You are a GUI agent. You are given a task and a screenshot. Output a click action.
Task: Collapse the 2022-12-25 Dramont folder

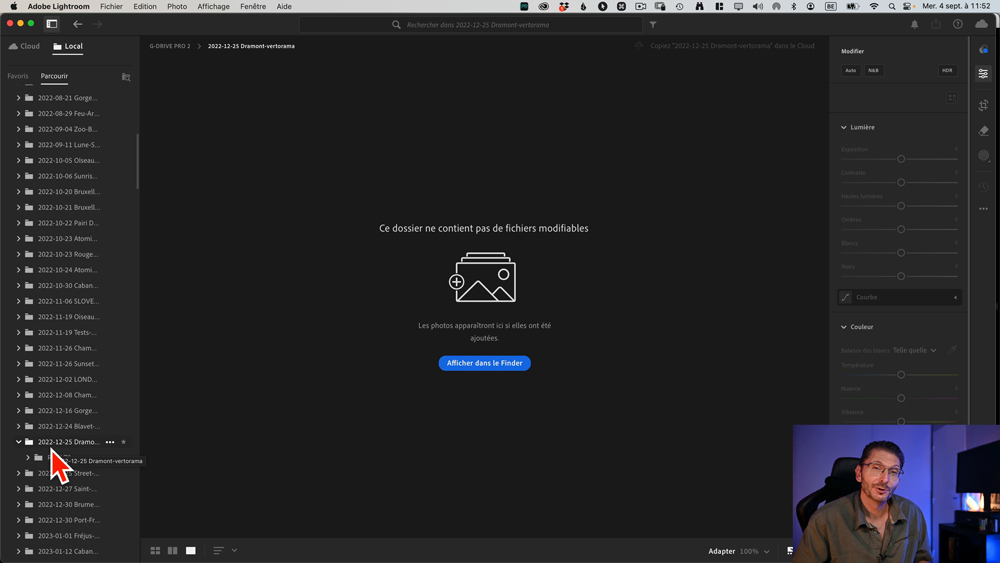[18, 442]
